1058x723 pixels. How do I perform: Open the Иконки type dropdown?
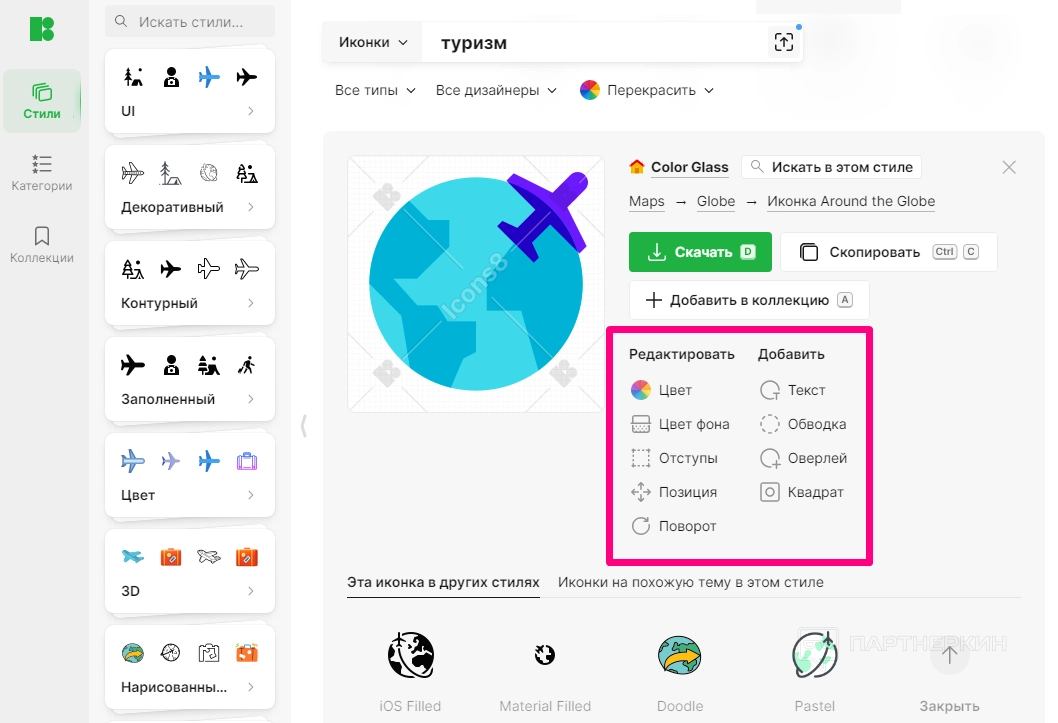[x=372, y=42]
